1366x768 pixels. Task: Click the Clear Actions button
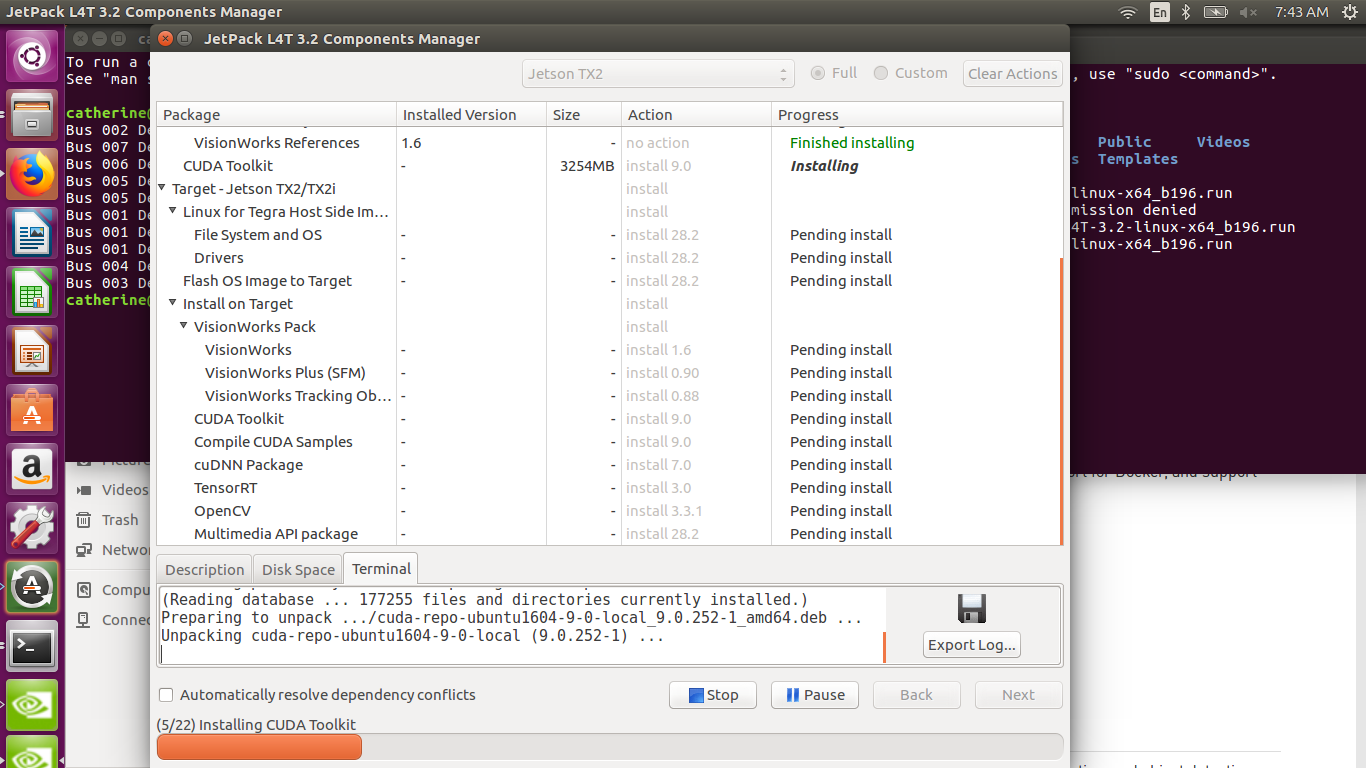pos(1012,74)
